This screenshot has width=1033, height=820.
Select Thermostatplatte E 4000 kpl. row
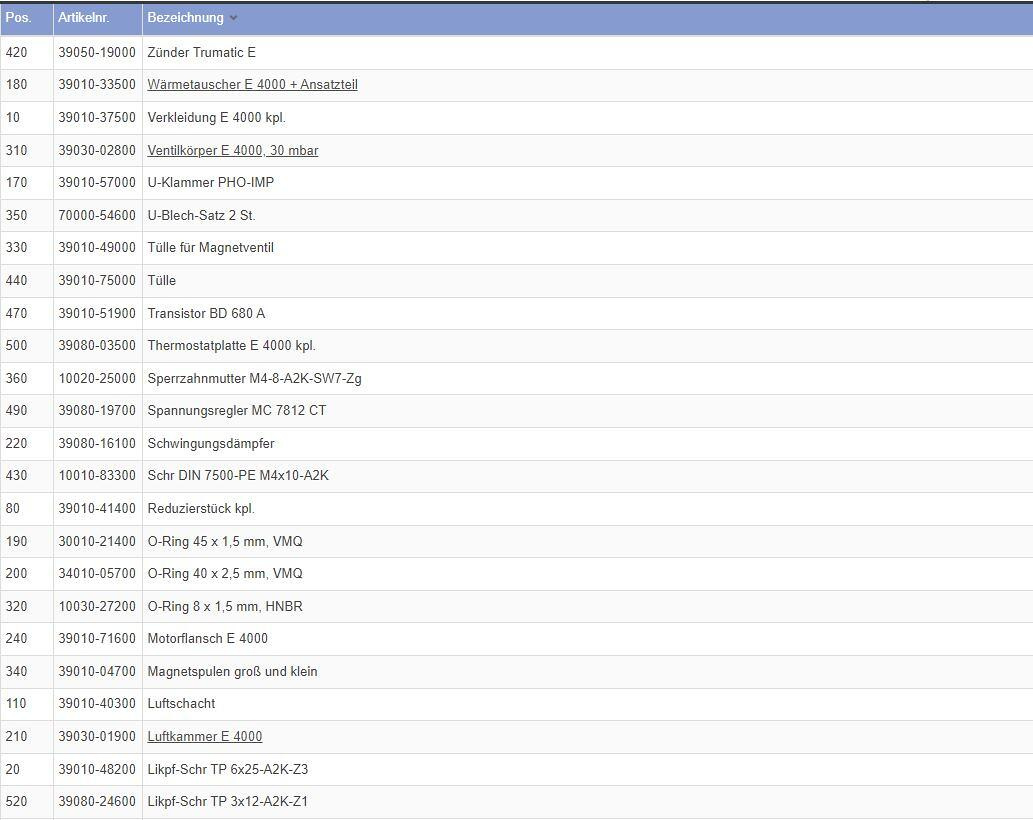pos(231,346)
